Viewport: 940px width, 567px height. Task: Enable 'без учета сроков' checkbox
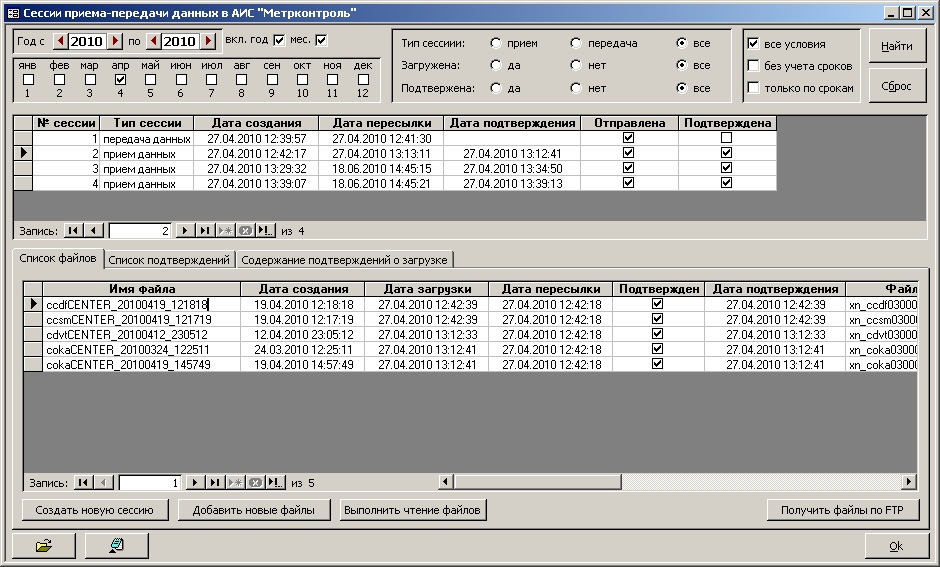click(754, 66)
